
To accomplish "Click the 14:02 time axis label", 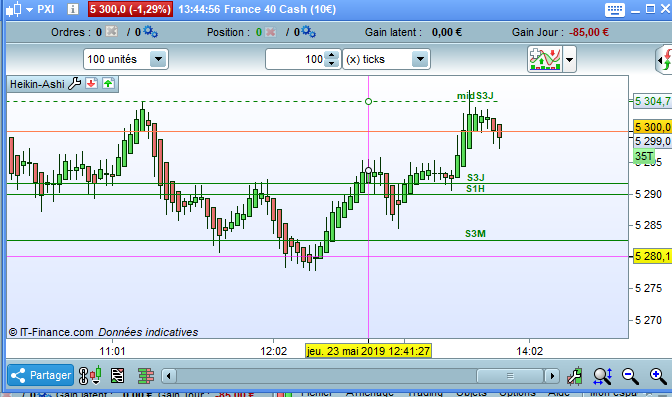I will pos(530,351).
